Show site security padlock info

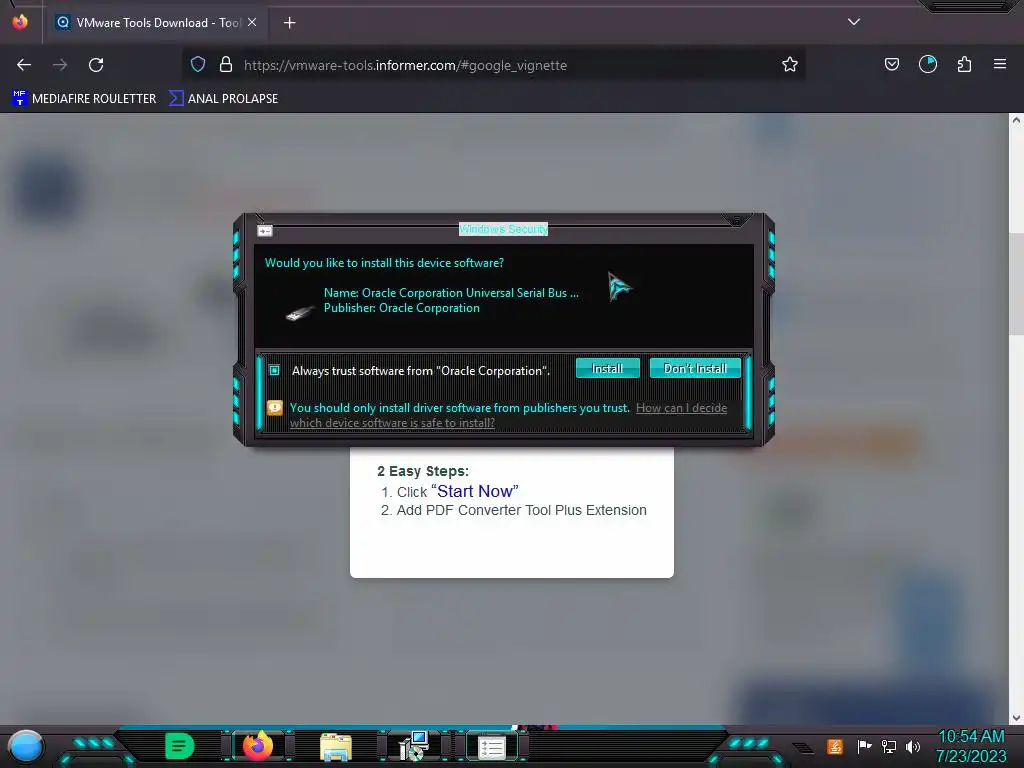point(226,64)
